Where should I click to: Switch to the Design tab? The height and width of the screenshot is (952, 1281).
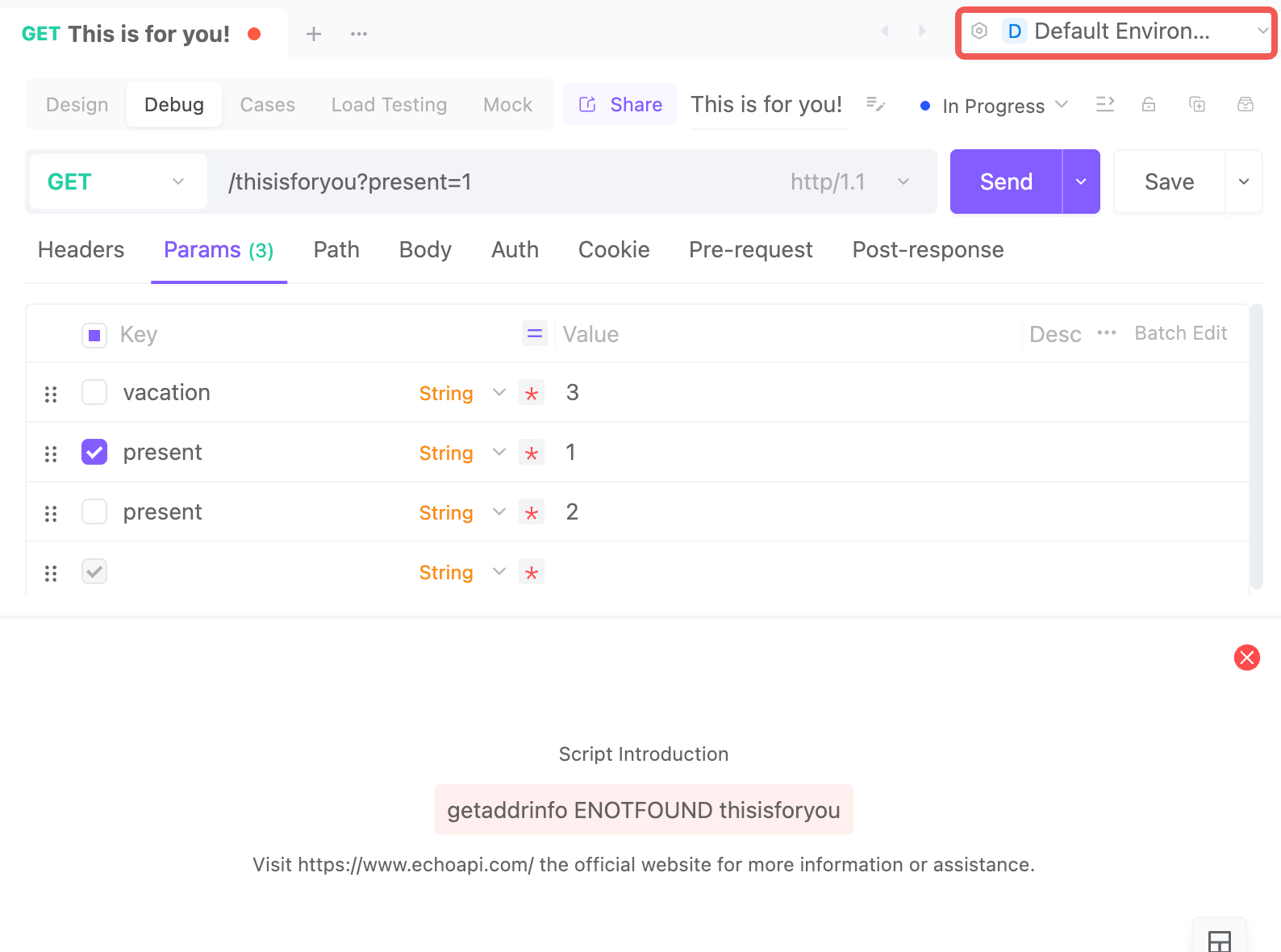(x=77, y=104)
